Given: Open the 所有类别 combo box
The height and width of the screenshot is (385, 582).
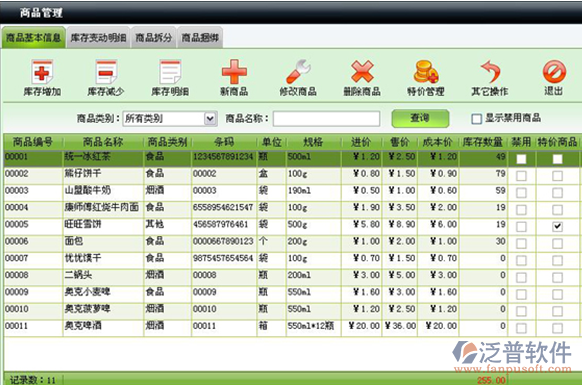Looking at the screenshot, I should click(170, 119).
